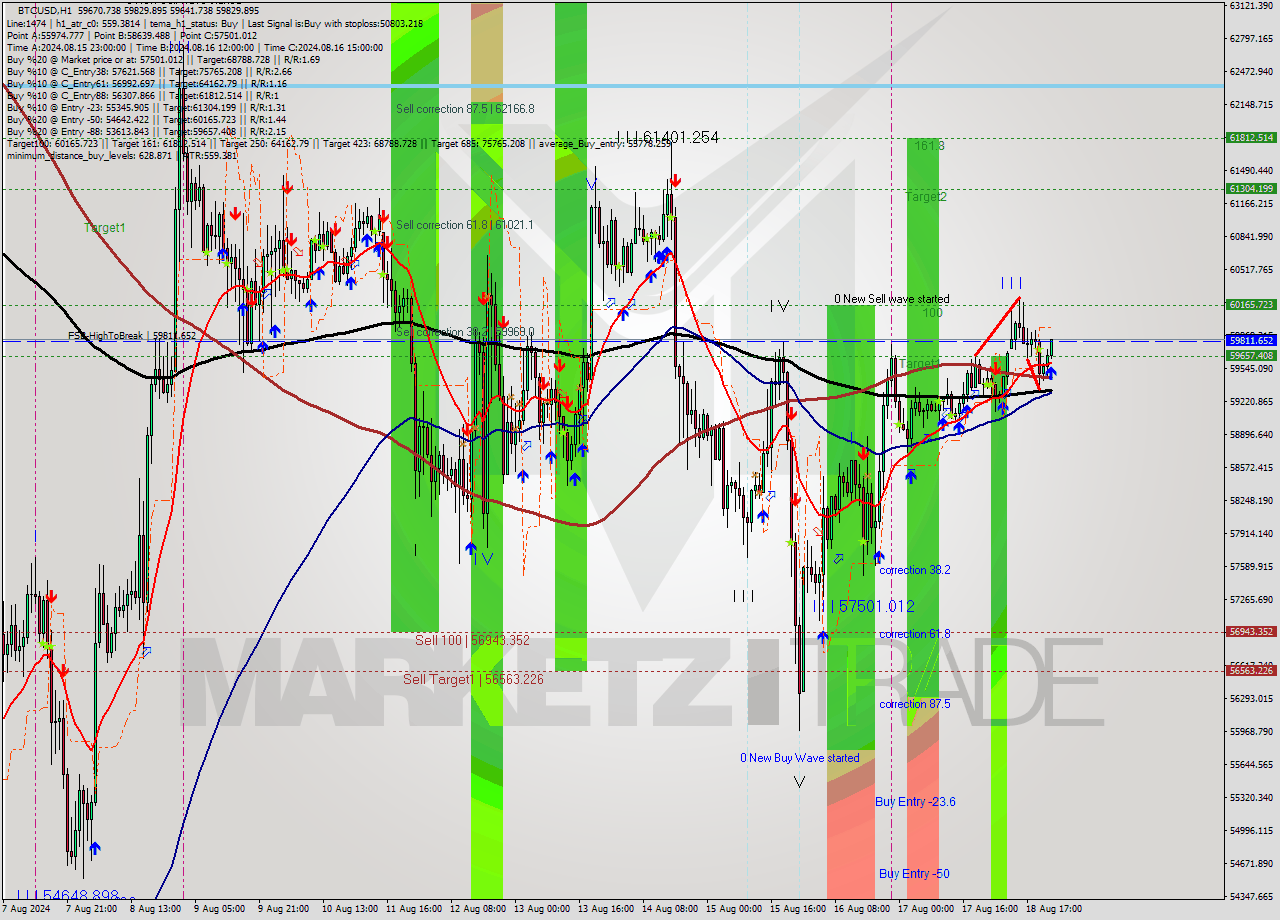Screen dimensions: 1280x920
Task: Click the 'Buy Entry -50' label
Action: pos(914,874)
